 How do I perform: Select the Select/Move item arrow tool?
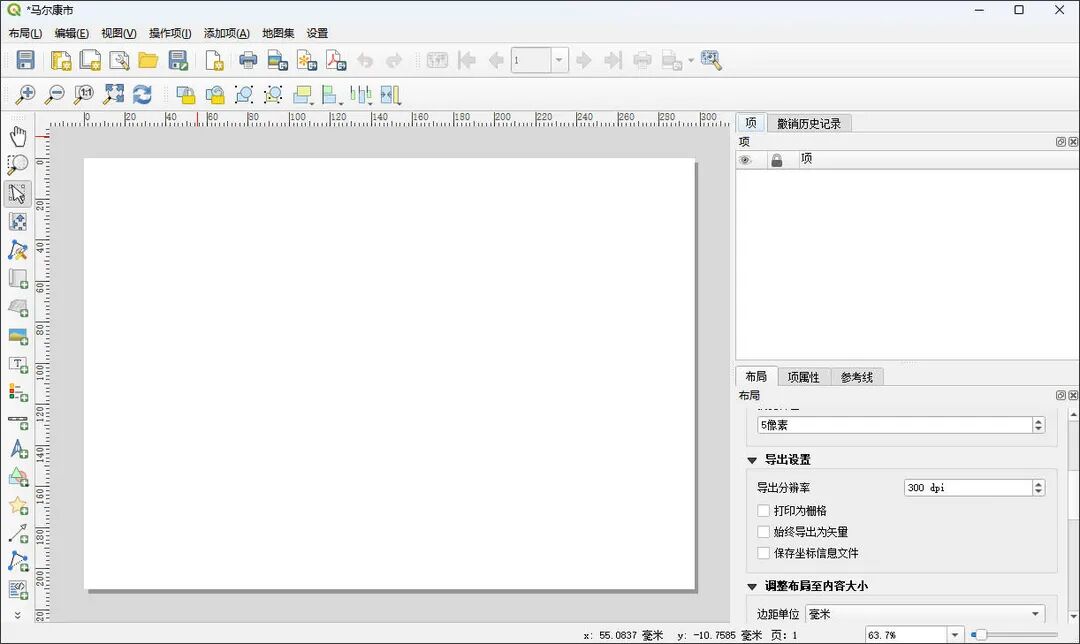pos(18,194)
